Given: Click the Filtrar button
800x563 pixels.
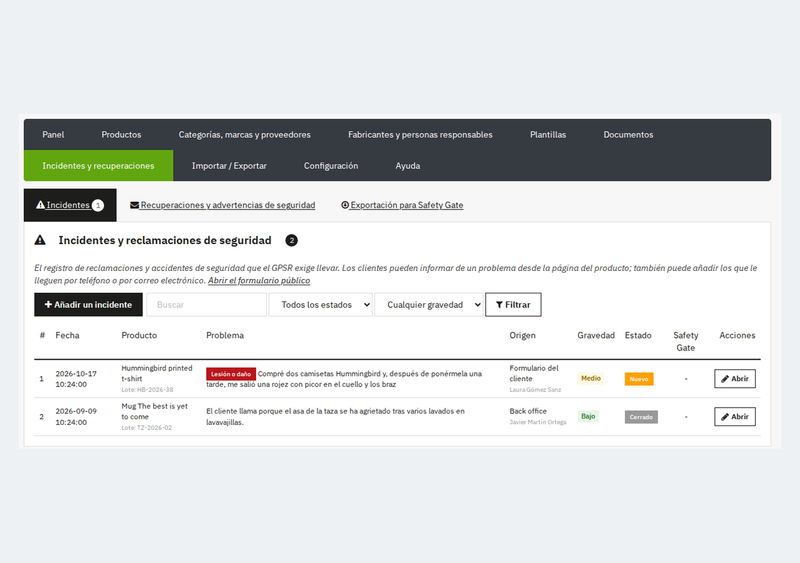Looking at the screenshot, I should point(513,305).
